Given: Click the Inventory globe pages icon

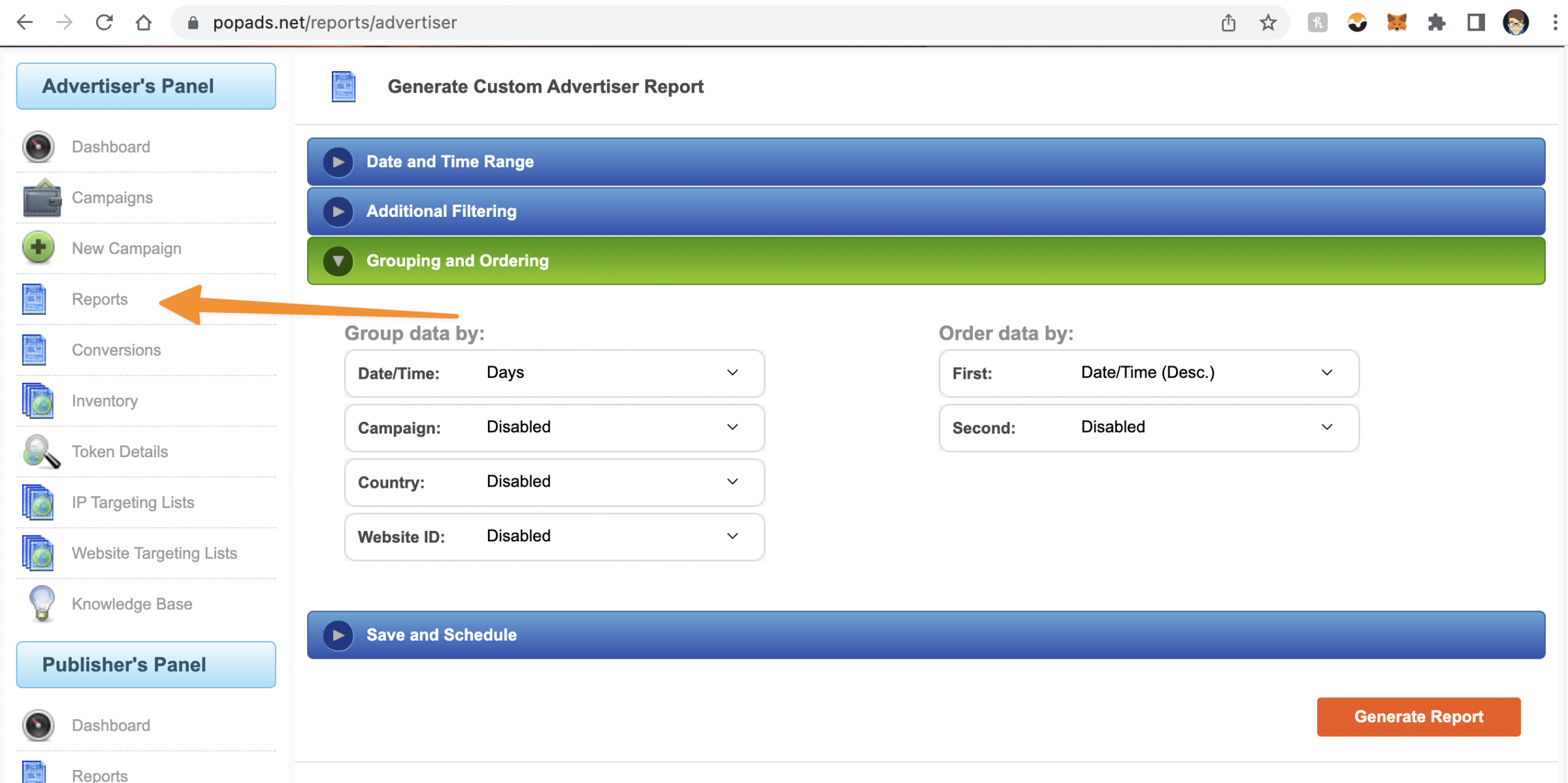Looking at the screenshot, I should coord(38,400).
